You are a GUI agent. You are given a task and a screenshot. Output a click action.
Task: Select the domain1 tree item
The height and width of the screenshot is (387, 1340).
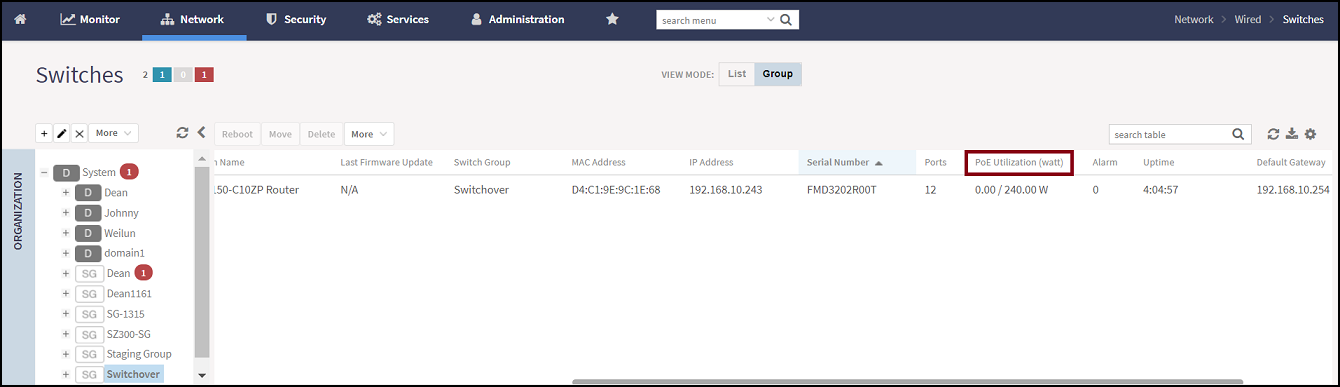(x=124, y=253)
